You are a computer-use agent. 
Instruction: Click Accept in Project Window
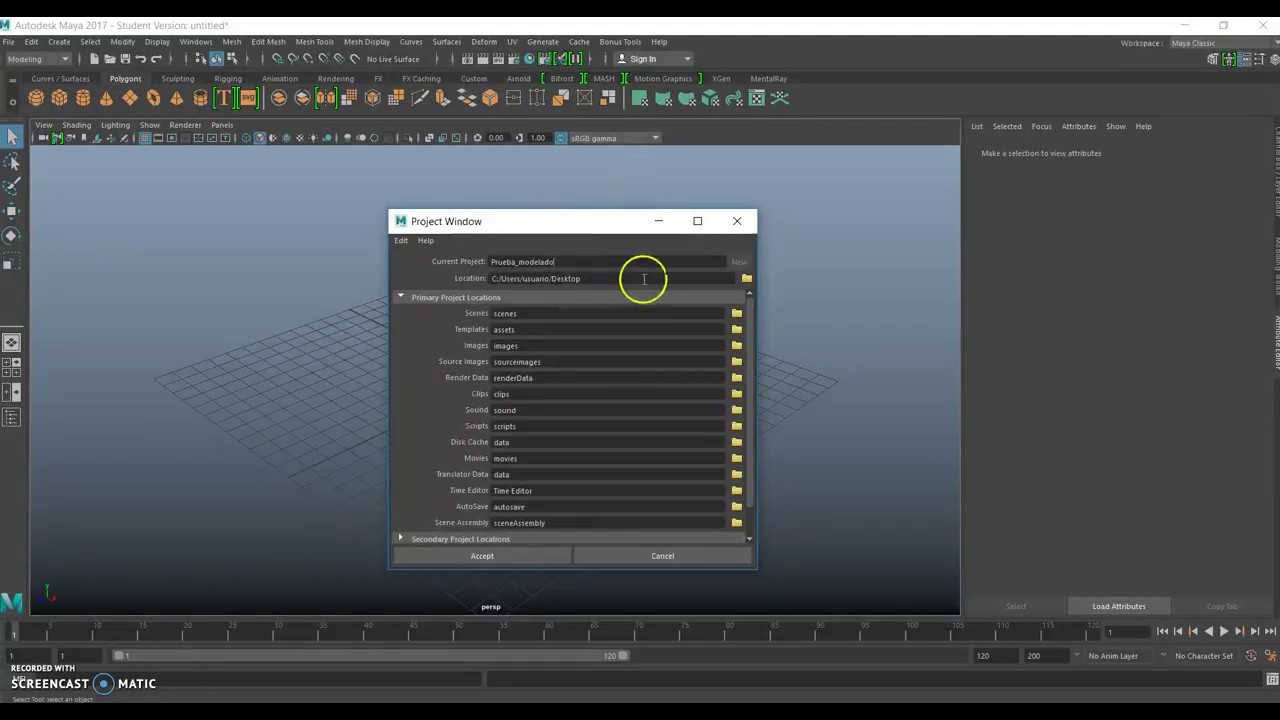tap(482, 556)
